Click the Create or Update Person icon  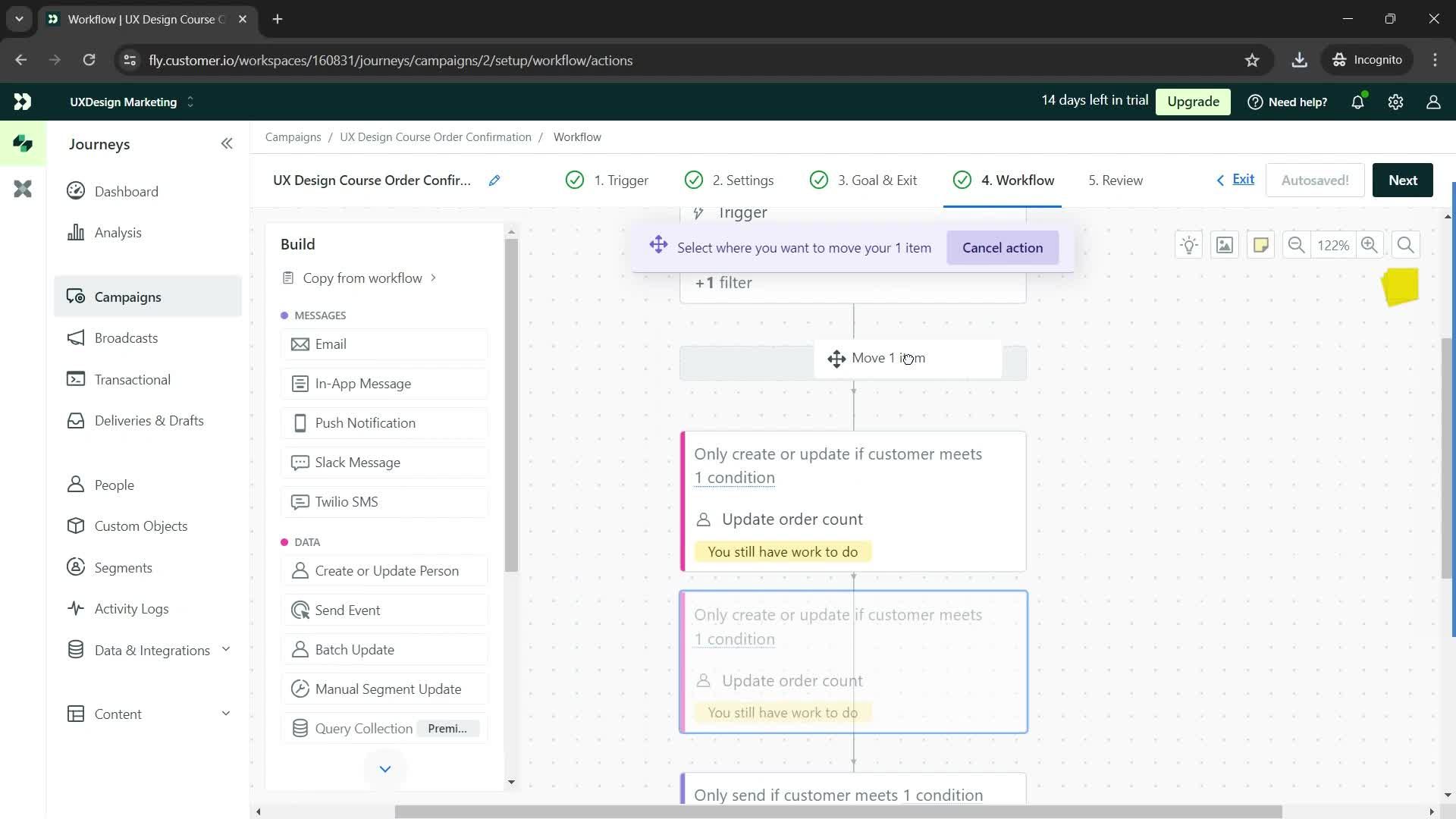(x=299, y=571)
